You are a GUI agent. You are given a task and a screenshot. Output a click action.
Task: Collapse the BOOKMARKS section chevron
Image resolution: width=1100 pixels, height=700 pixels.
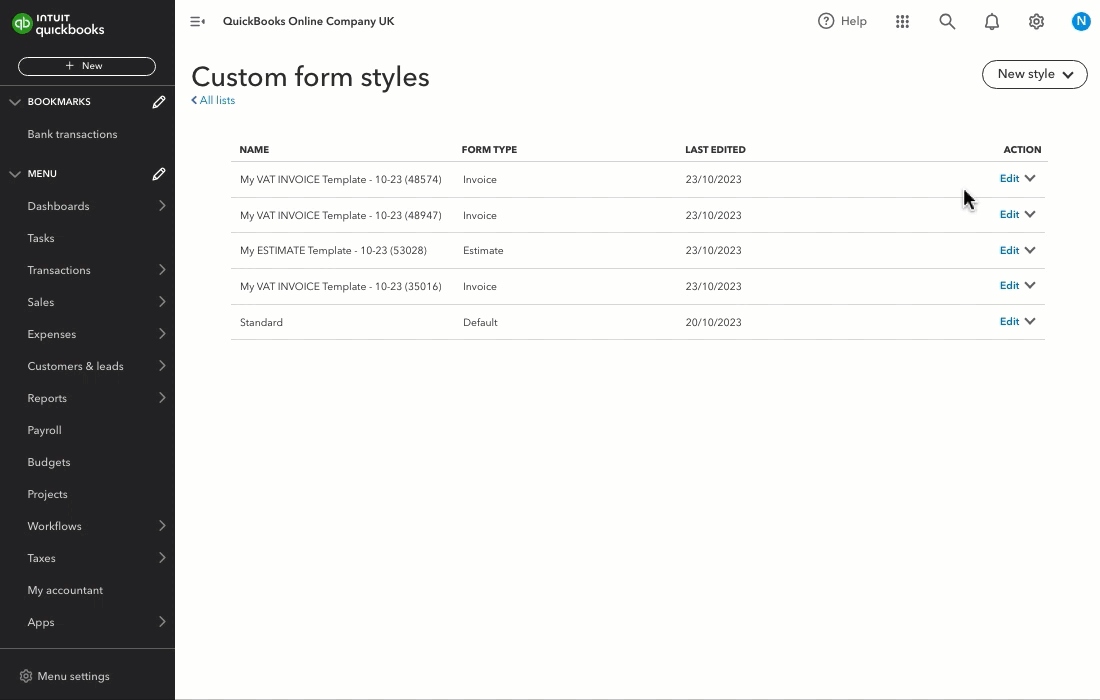[x=15, y=102]
